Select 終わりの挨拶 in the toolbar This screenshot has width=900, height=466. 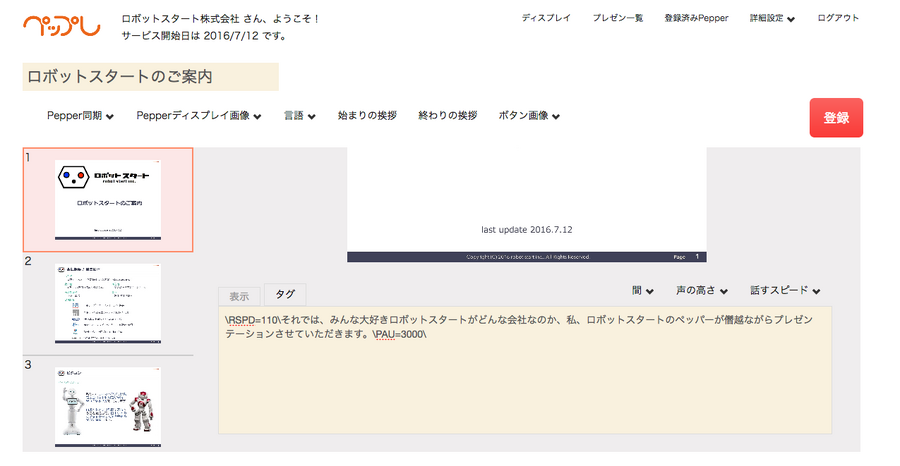pos(447,116)
